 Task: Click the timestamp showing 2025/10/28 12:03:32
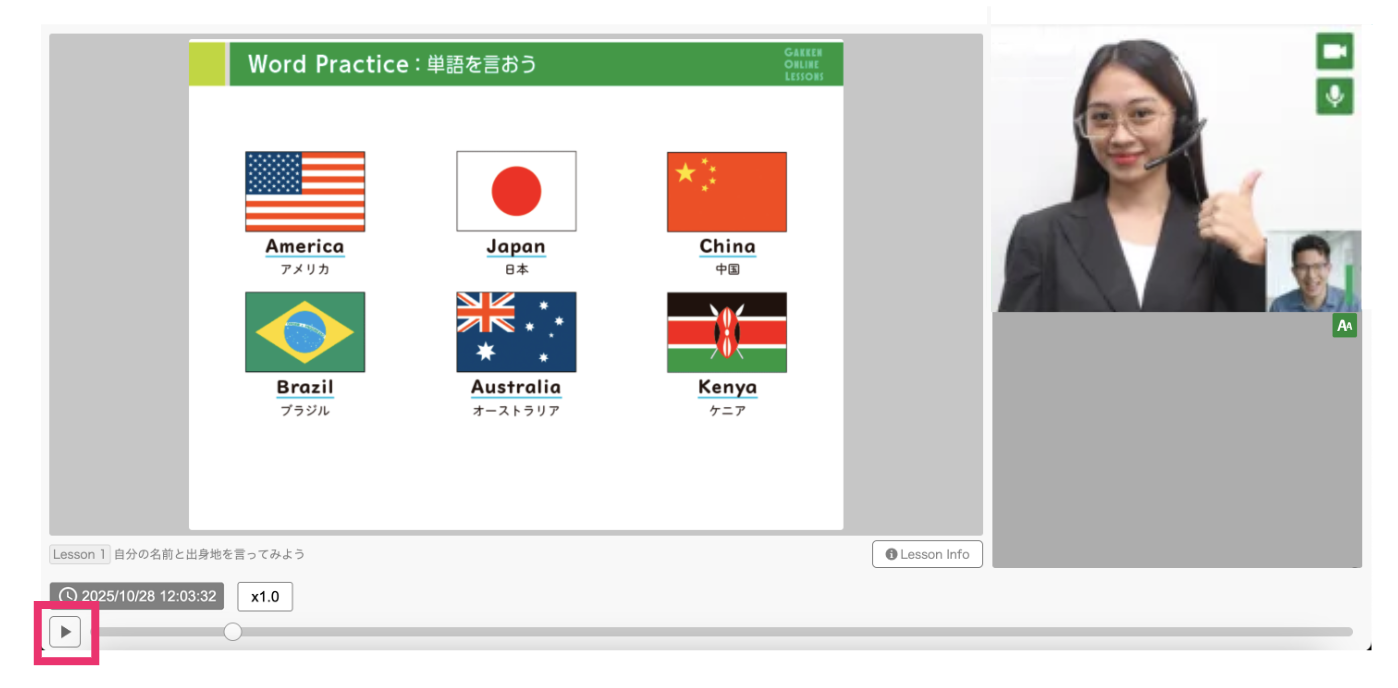coord(137,597)
